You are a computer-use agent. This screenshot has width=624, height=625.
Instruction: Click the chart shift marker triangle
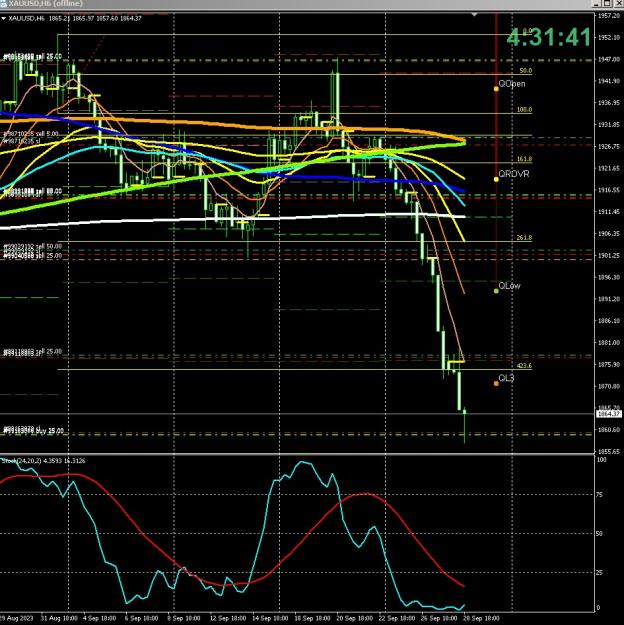[474, 15]
